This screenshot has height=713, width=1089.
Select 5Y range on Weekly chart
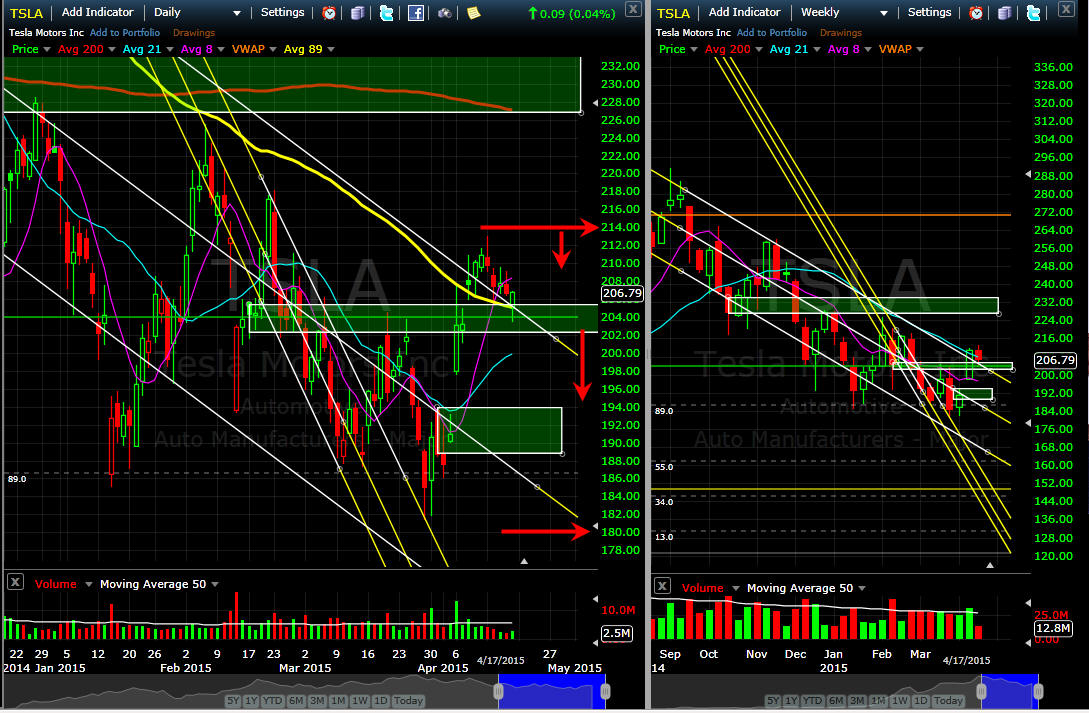coord(773,701)
